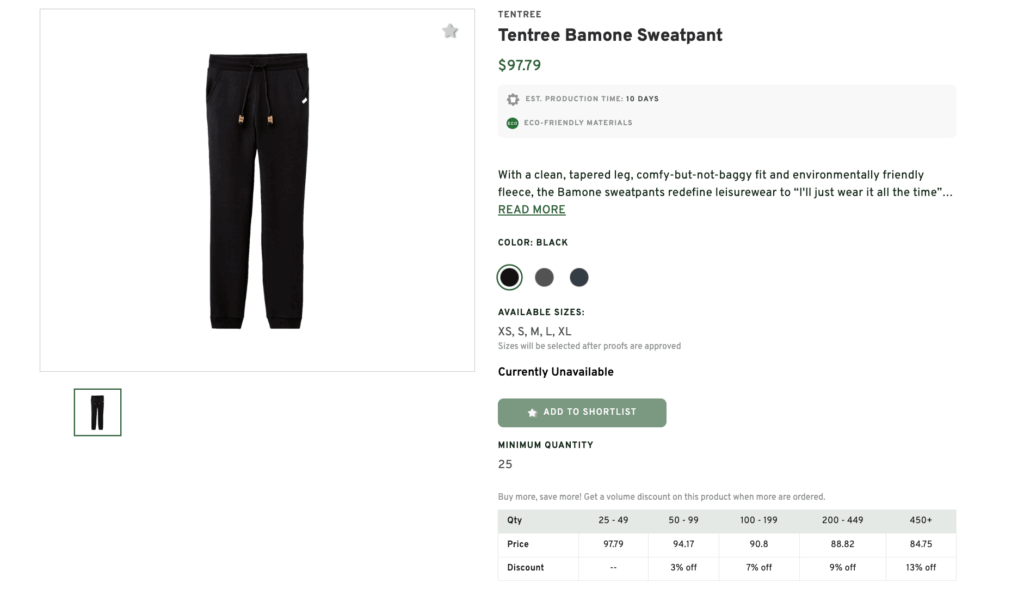The width and height of the screenshot is (1024, 589).
Task: Select the gray color swatch
Action: click(544, 277)
